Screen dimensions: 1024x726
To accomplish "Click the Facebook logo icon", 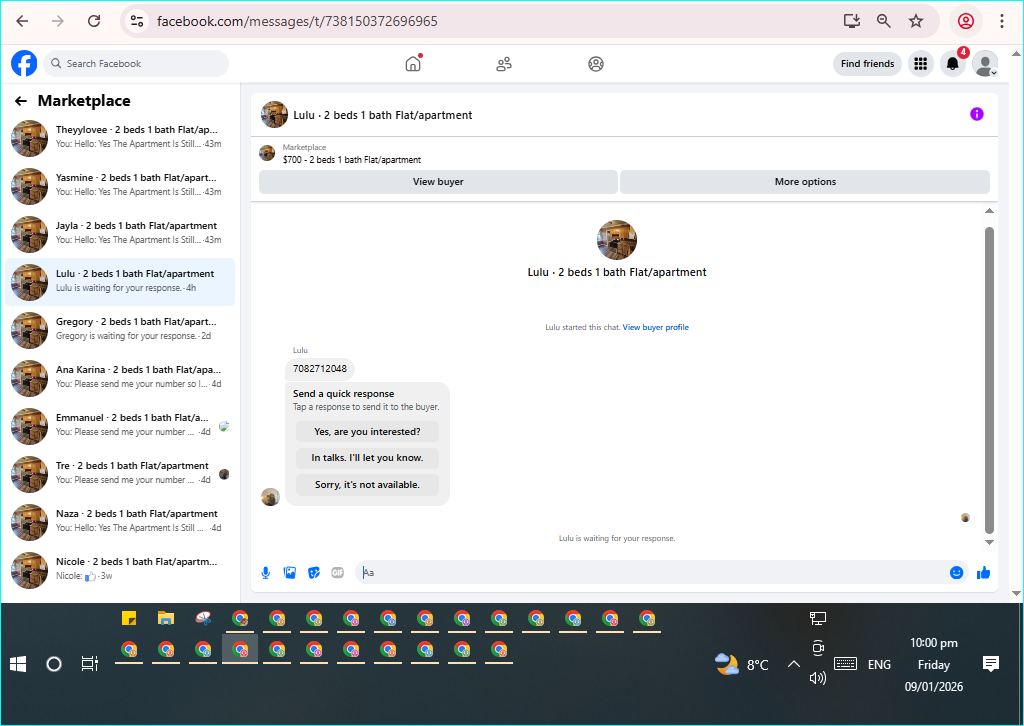I will [x=24, y=63].
